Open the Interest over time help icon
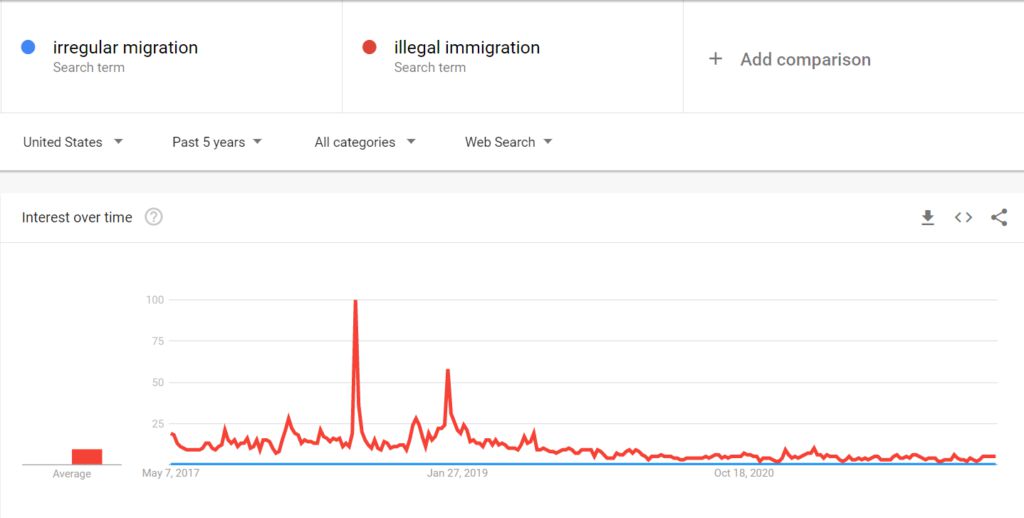The height and width of the screenshot is (518, 1024). point(154,217)
